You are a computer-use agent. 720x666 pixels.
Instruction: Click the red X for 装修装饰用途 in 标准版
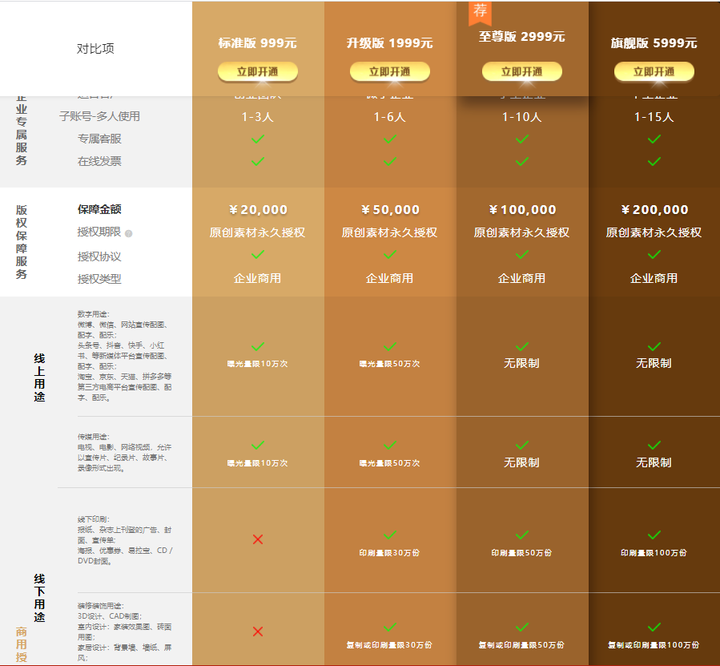pos(258,632)
